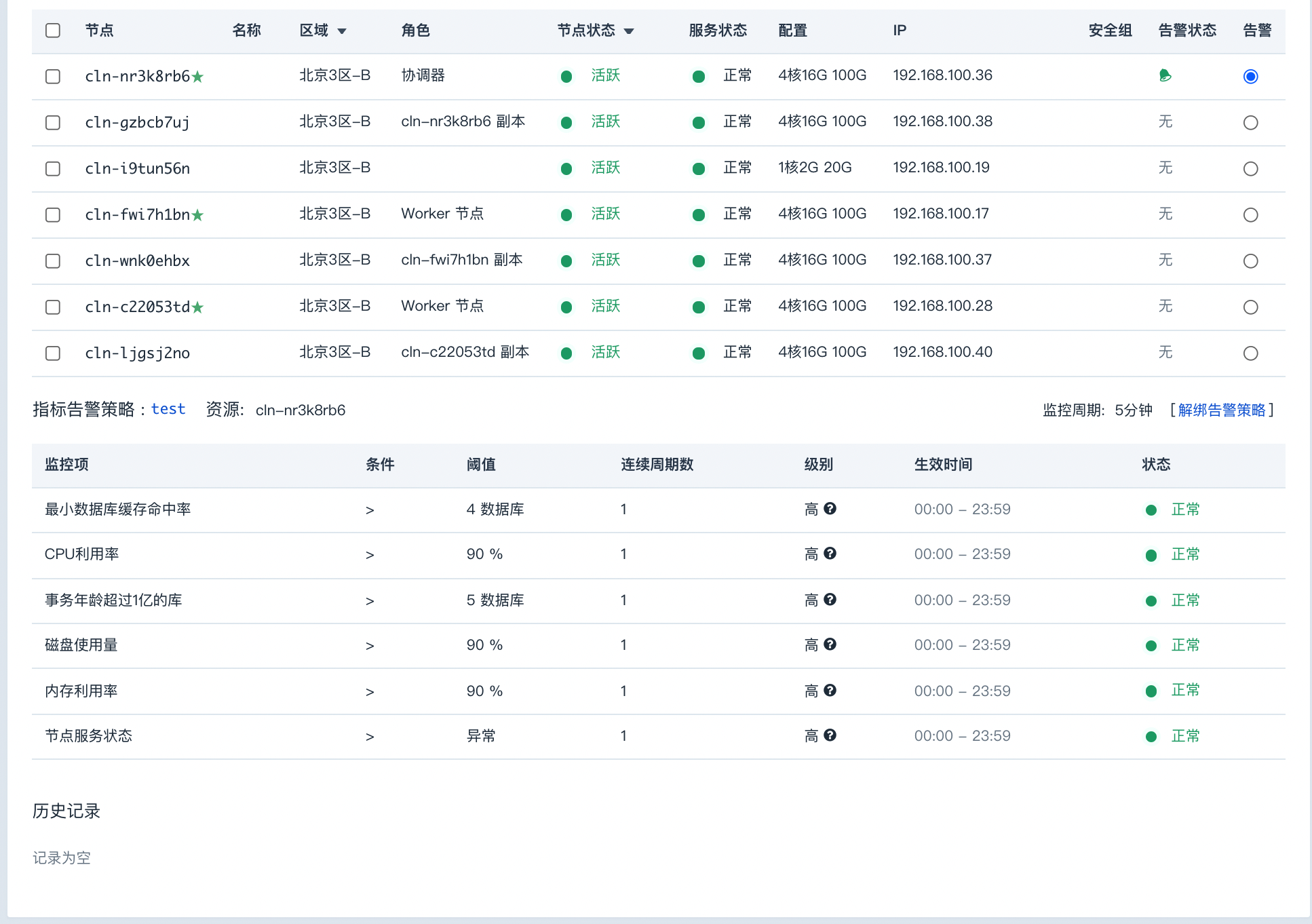Select alarm radio button for cln-gzbcb7uj row
1312x924 pixels.
pos(1251,123)
